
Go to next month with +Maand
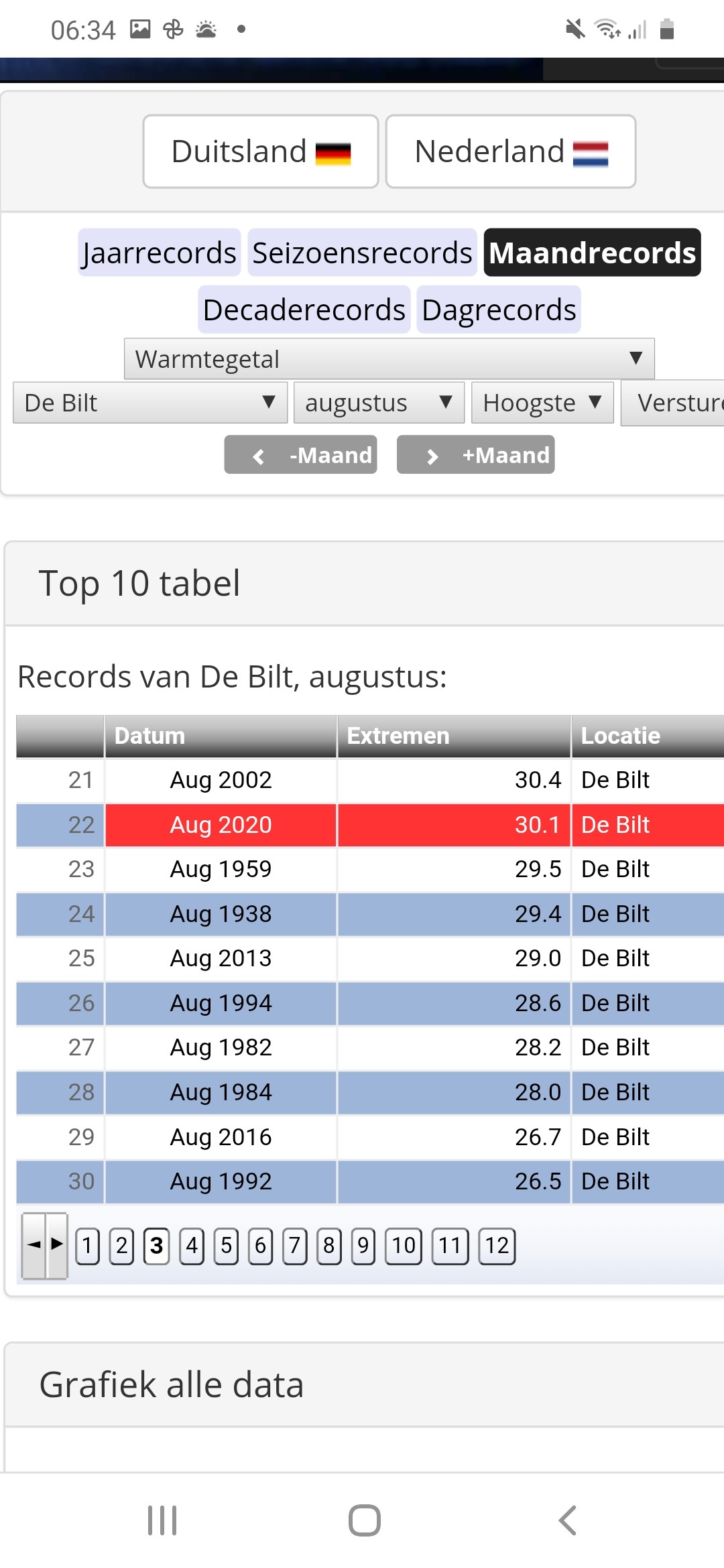coord(475,455)
